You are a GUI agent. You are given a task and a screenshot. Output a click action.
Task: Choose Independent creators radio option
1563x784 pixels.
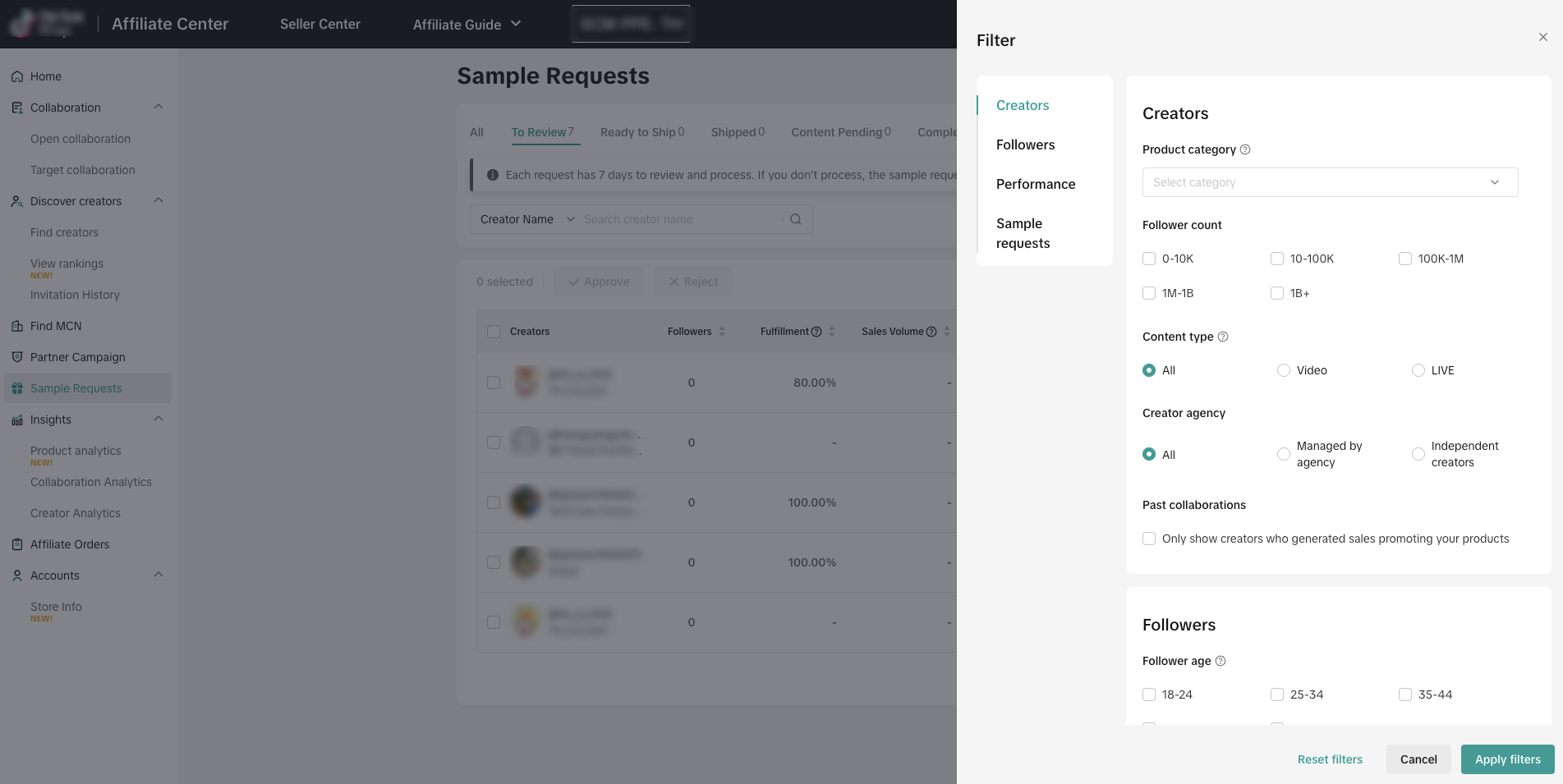(1418, 454)
